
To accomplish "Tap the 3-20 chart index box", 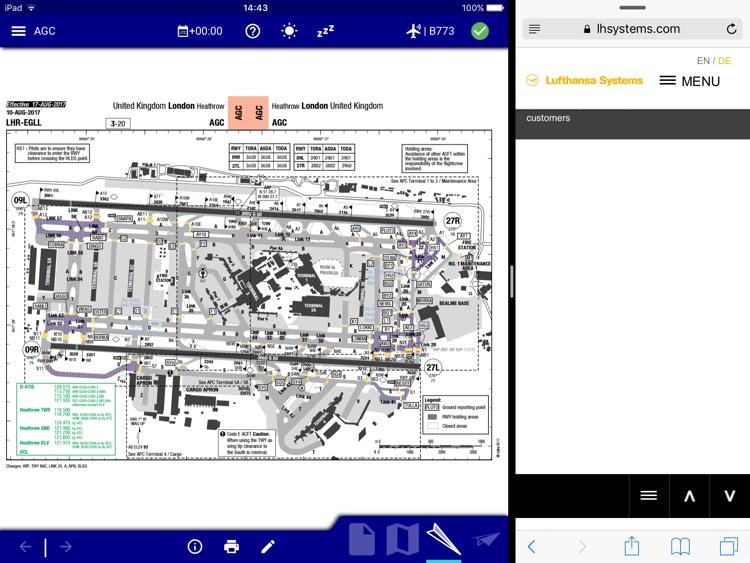I will point(118,123).
